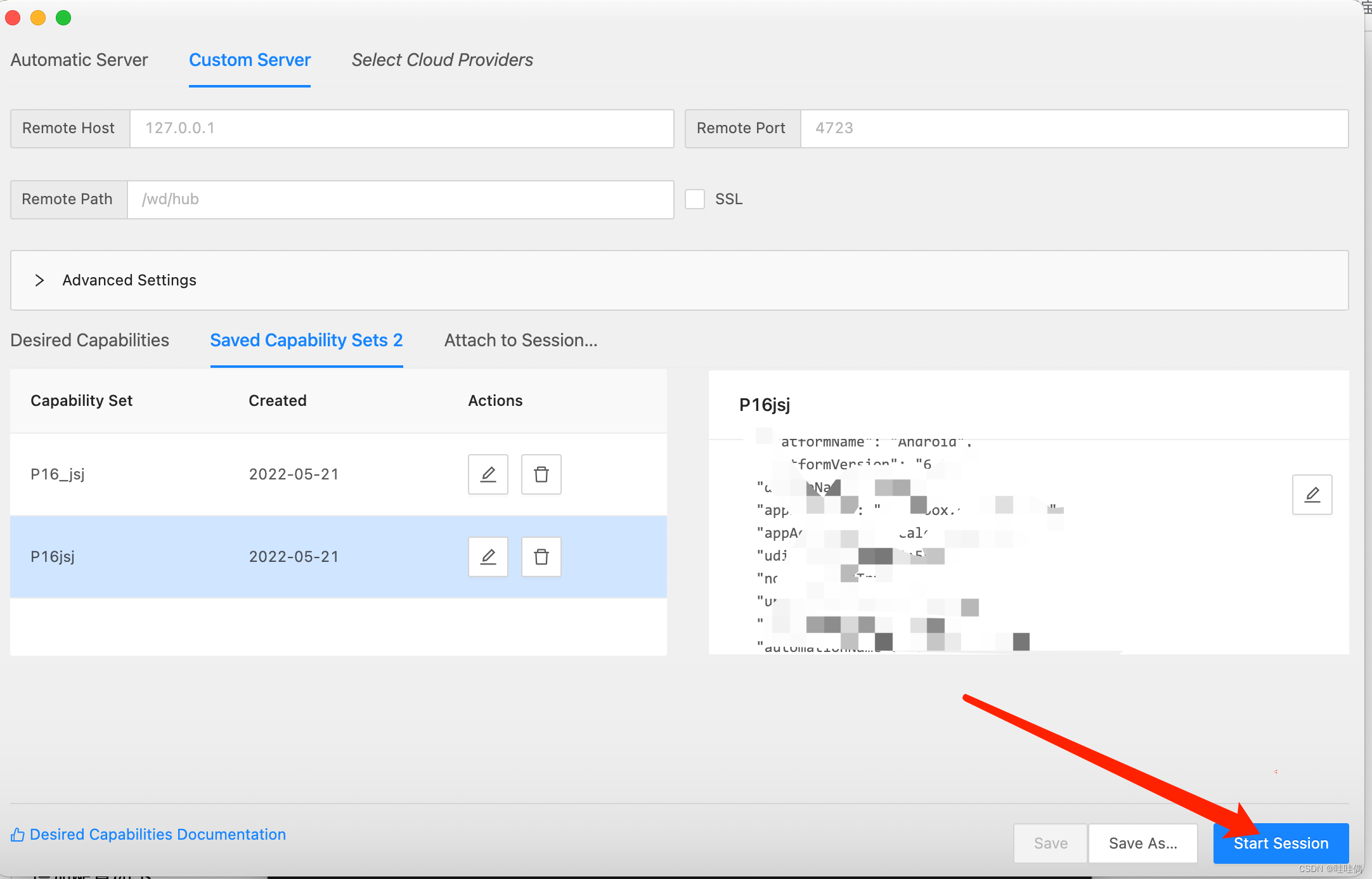This screenshot has width=1372, height=879.
Task: Edit raw JSON in P16jsj panel
Action: pos(1312,495)
